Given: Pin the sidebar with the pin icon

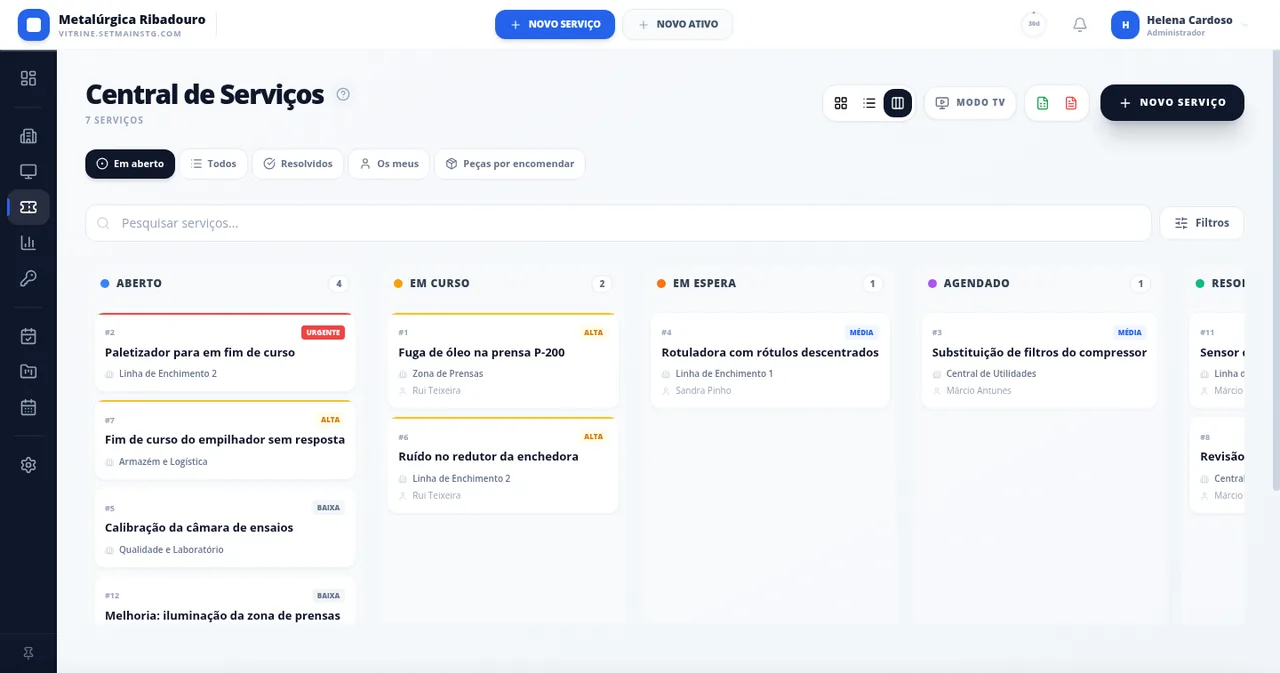Looking at the screenshot, I should click(x=28, y=652).
